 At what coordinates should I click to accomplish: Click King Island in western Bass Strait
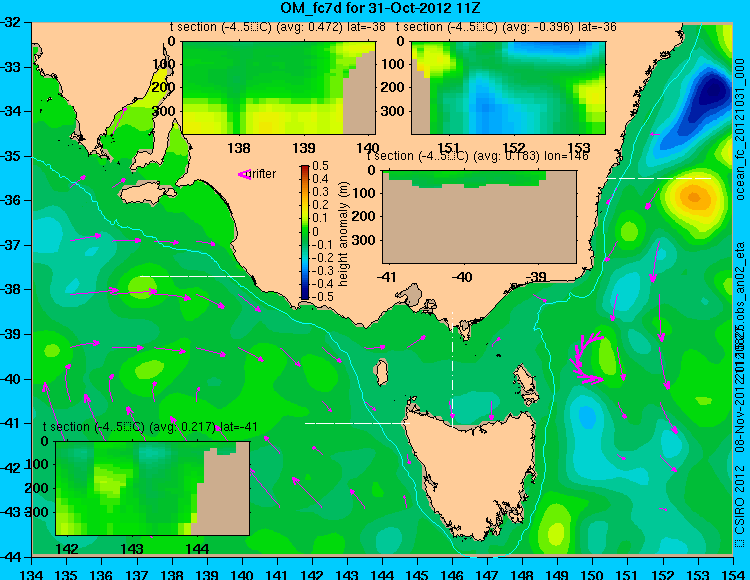[381, 372]
